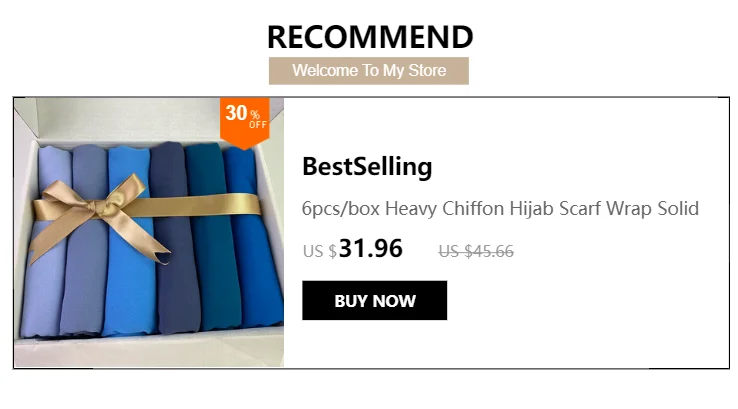Click the 30% OFF orange badge
The image size is (738, 409).
(244, 123)
